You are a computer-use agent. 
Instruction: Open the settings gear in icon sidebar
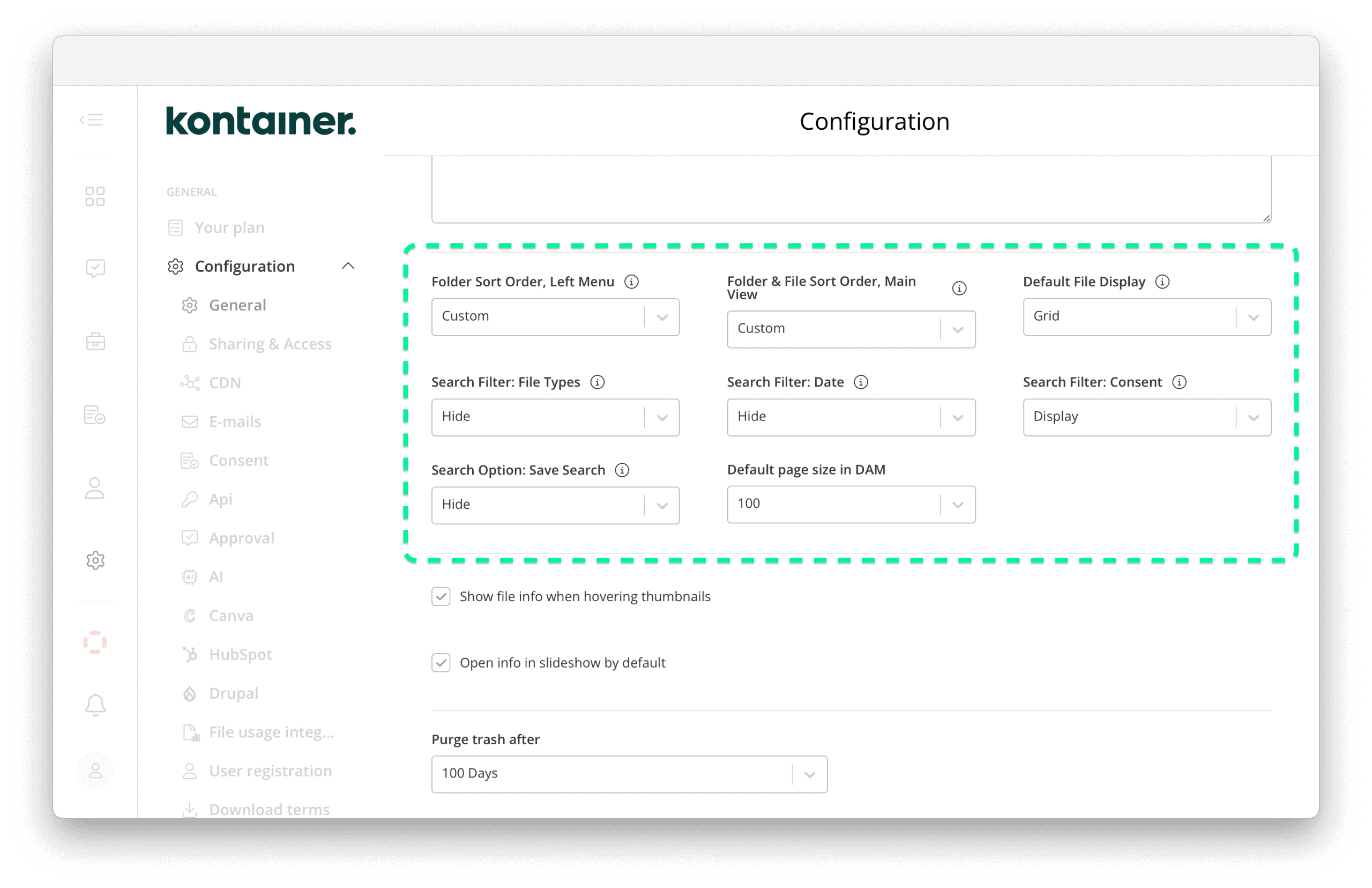95,559
